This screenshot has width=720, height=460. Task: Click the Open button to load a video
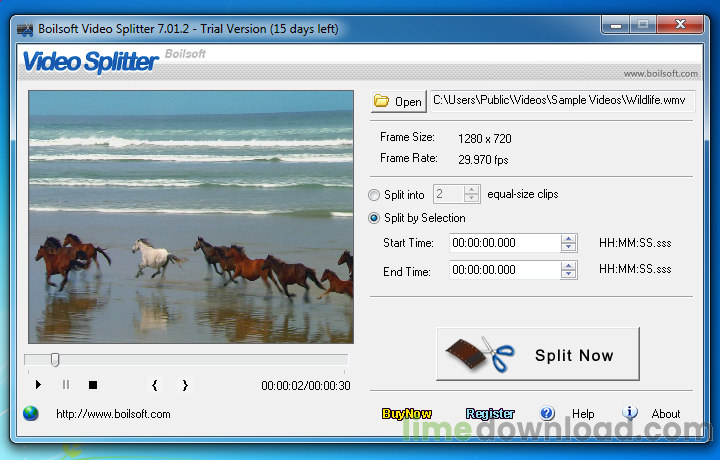tap(398, 101)
